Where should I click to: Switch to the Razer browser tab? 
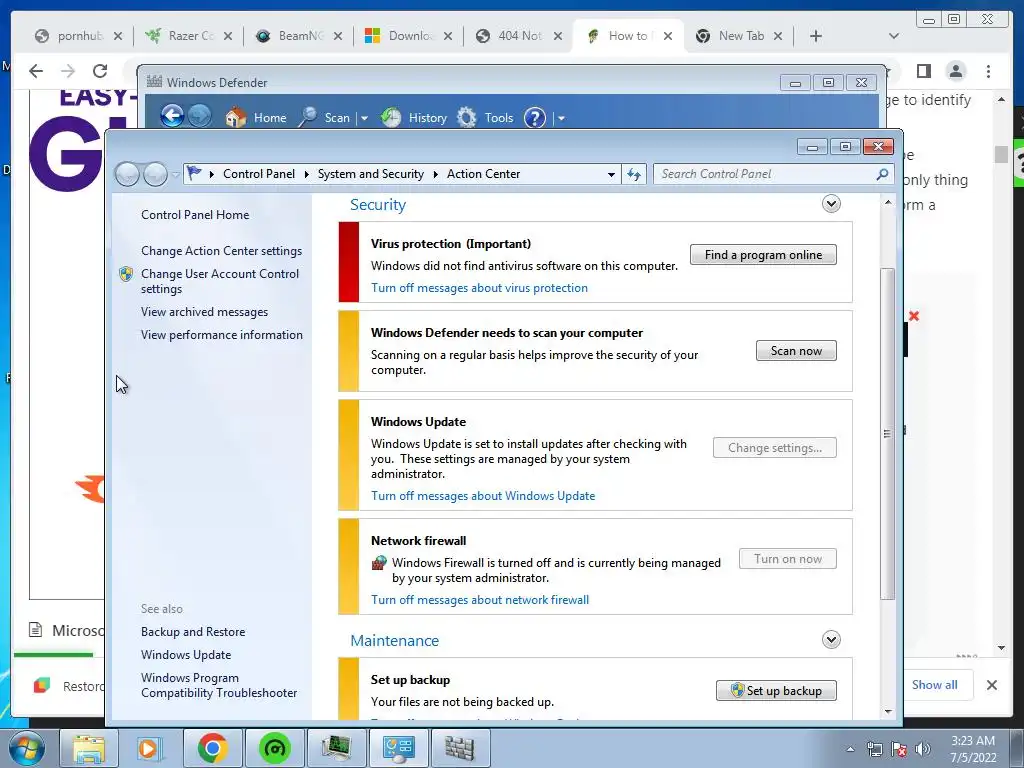click(x=189, y=36)
